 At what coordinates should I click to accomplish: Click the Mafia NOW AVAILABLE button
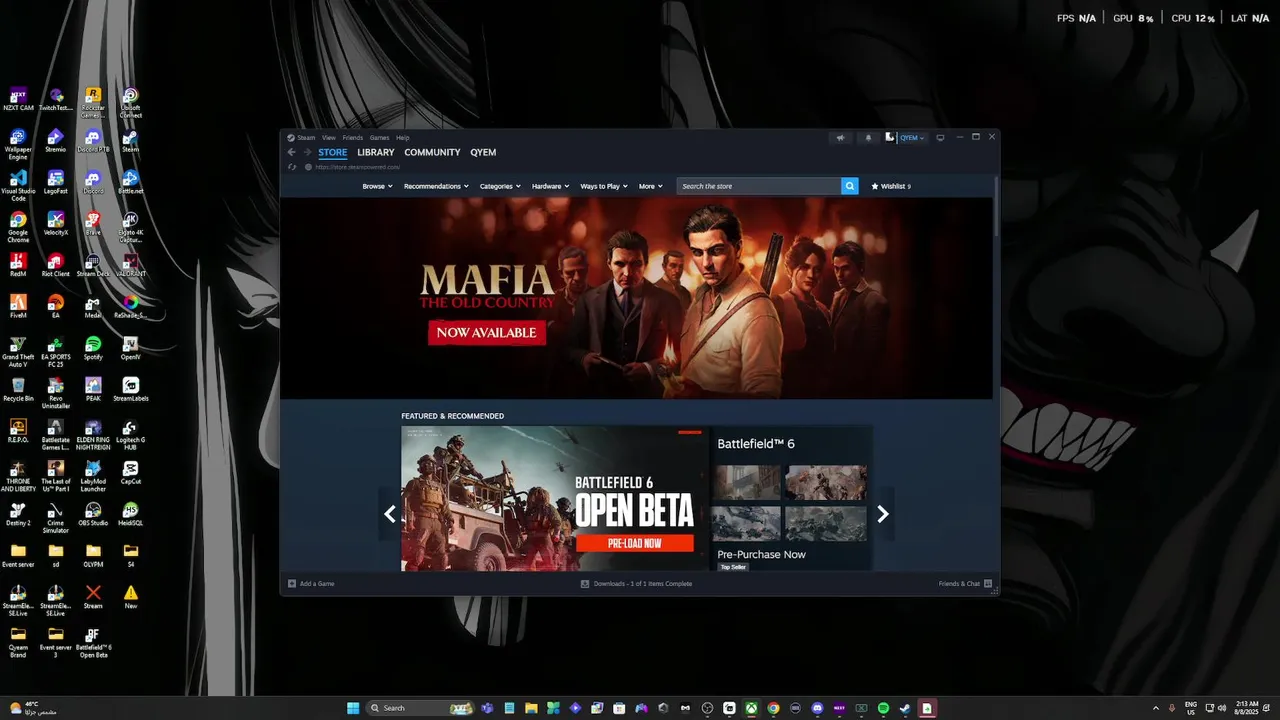tap(487, 332)
